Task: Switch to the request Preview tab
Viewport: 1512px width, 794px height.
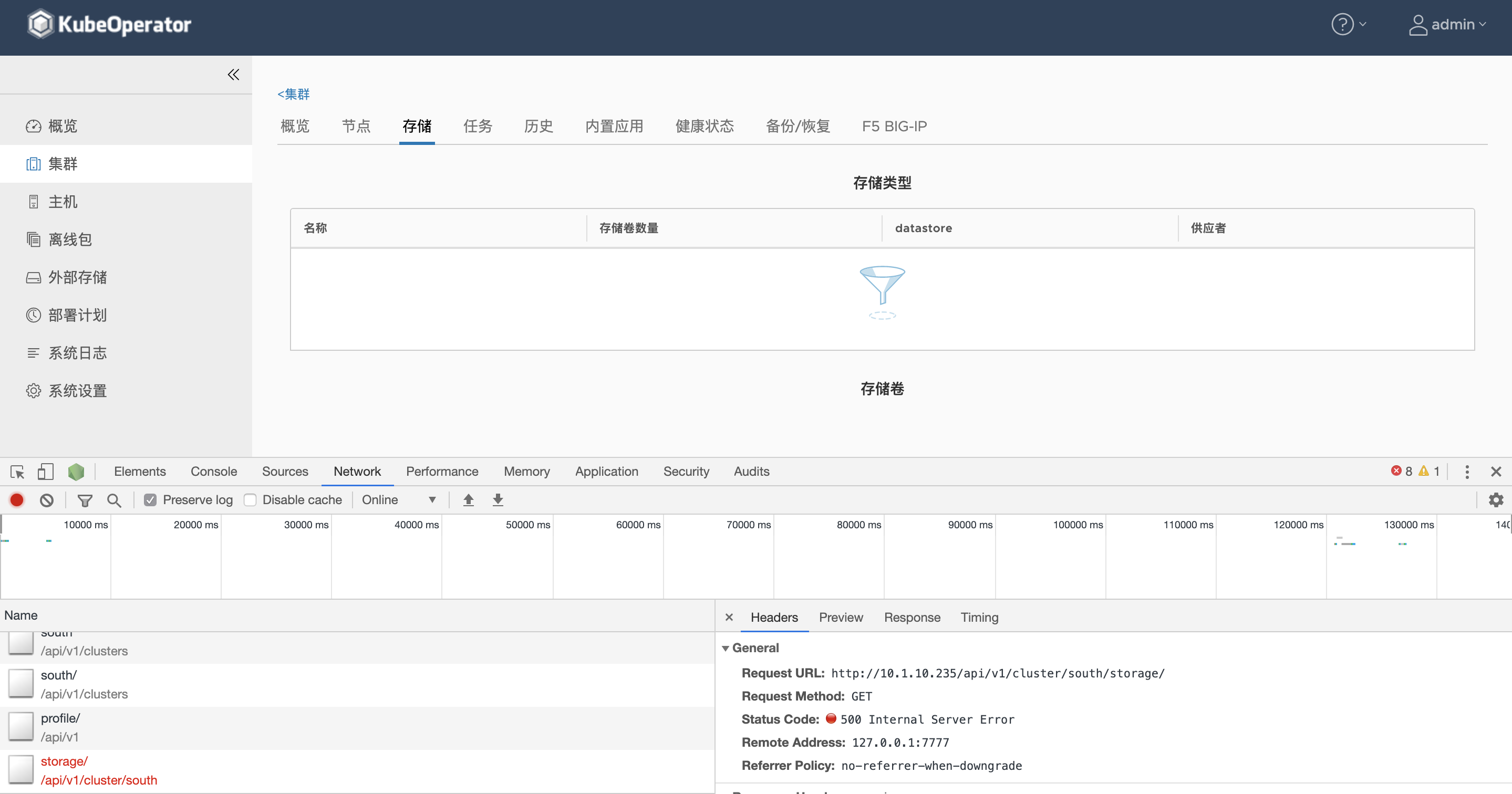Action: (x=841, y=618)
